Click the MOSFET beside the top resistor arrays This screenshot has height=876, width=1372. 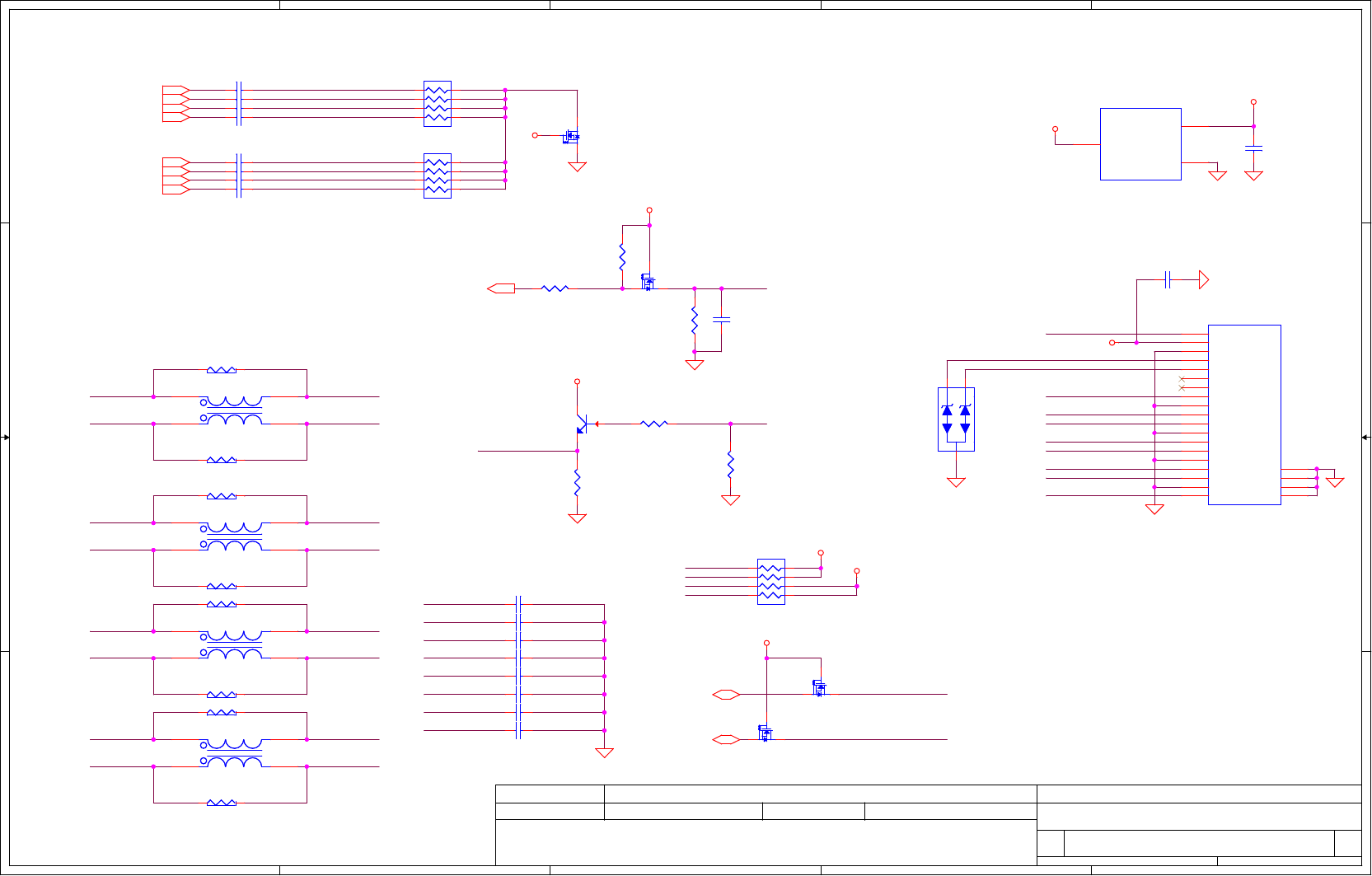point(571,136)
